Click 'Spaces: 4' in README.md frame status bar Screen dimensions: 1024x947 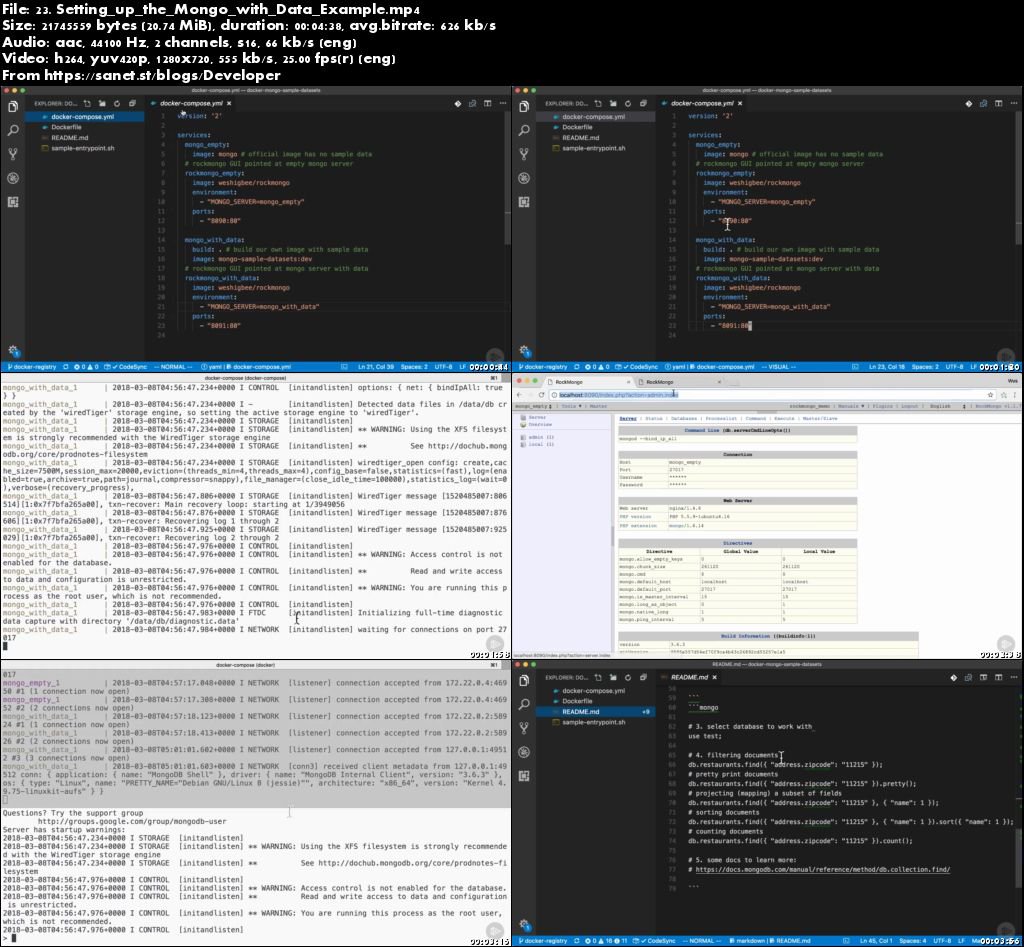(912, 941)
